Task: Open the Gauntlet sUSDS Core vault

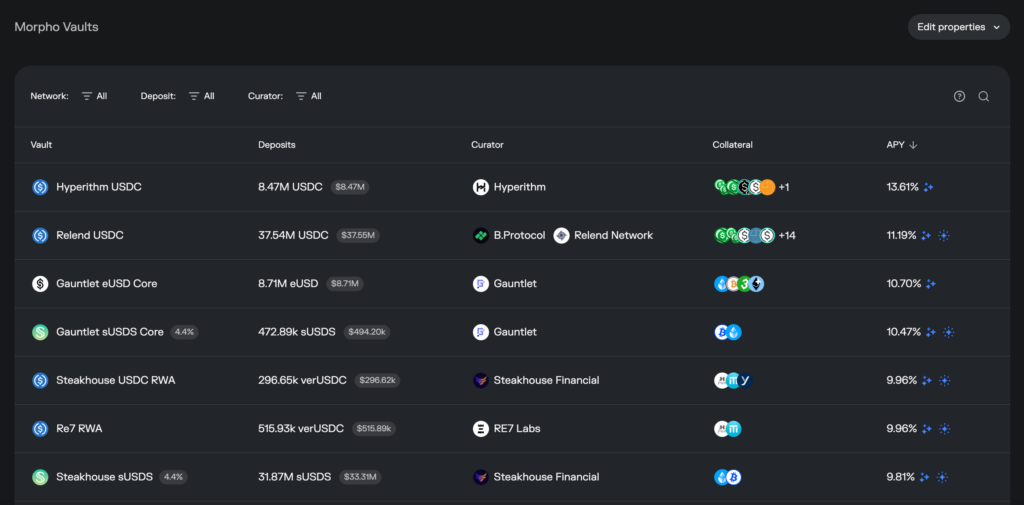Action: tap(110, 332)
